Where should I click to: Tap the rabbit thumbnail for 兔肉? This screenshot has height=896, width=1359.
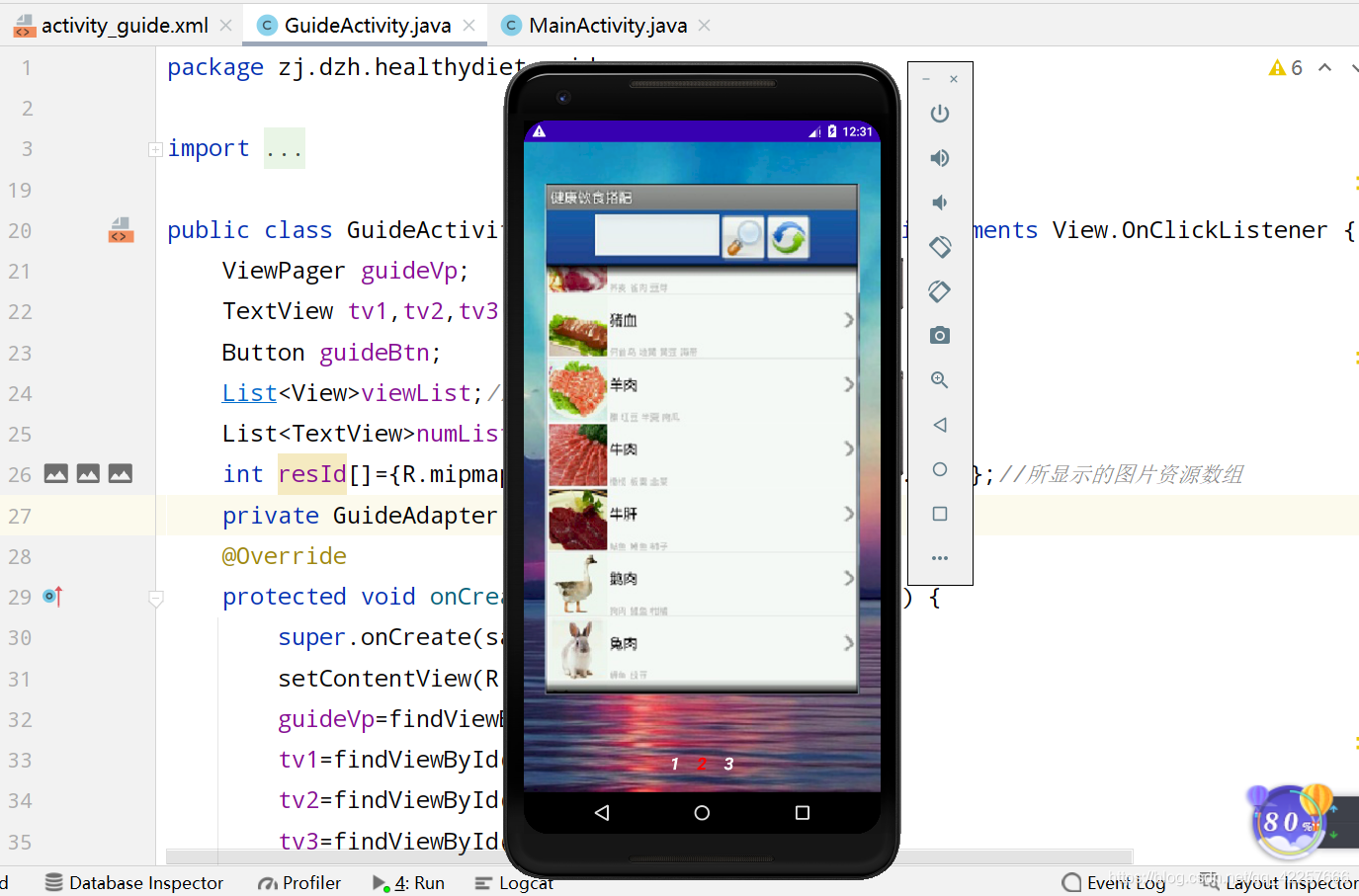pyautogui.click(x=578, y=648)
